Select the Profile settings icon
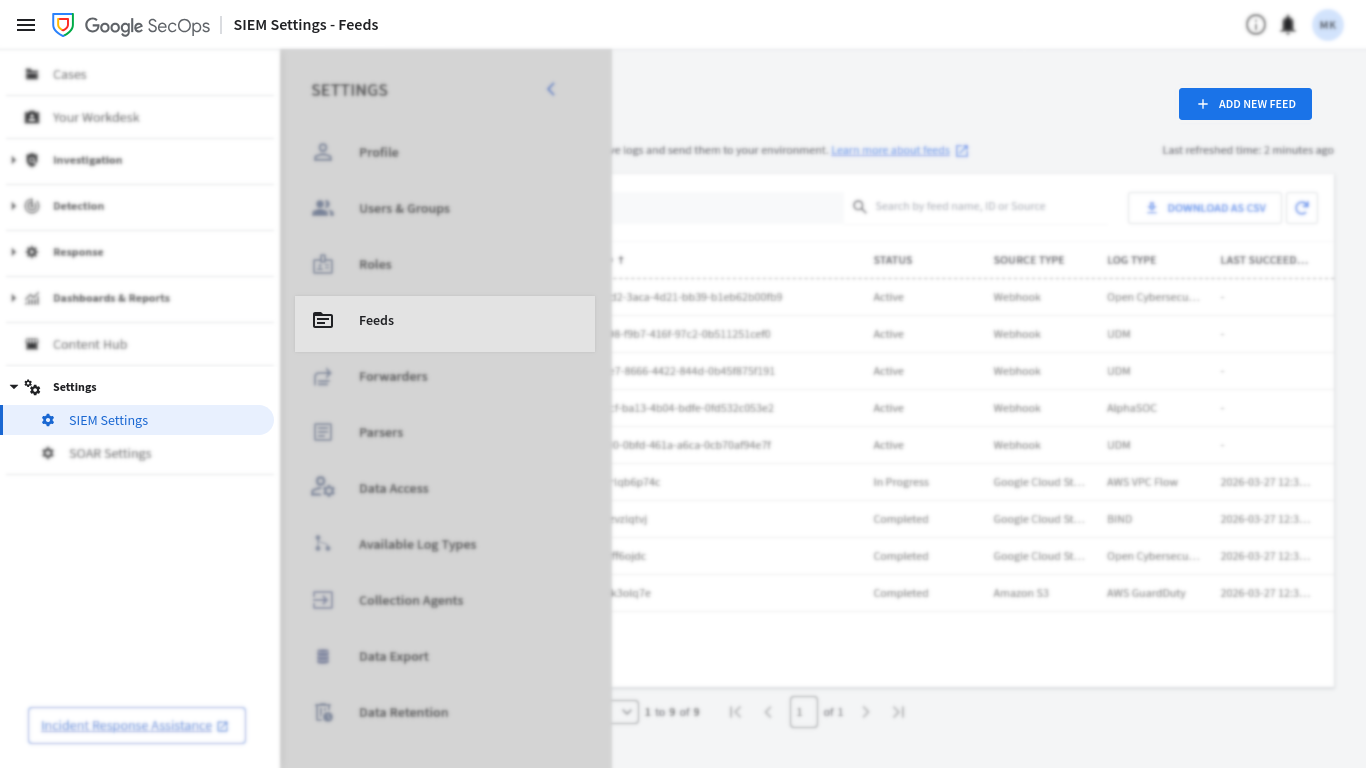This screenshot has width=1366, height=768. 323,151
